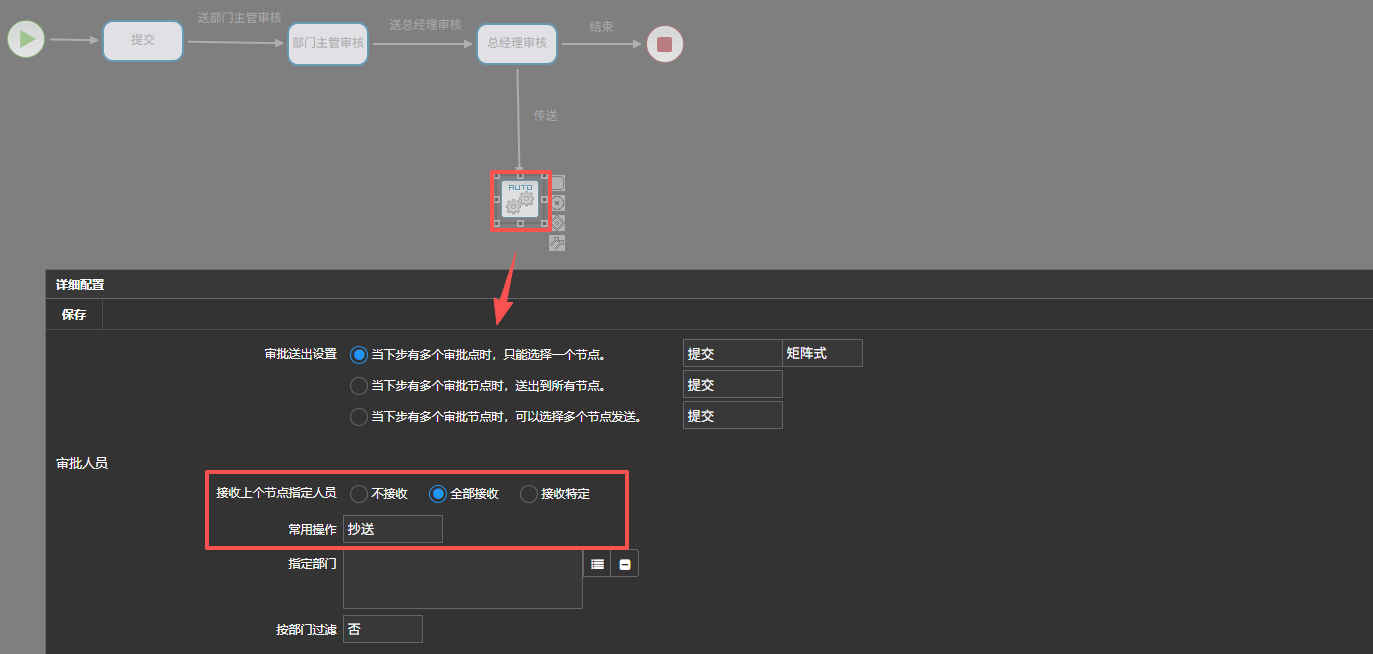Open the 指定部门 list picker icon
1373x654 pixels.
click(597, 564)
